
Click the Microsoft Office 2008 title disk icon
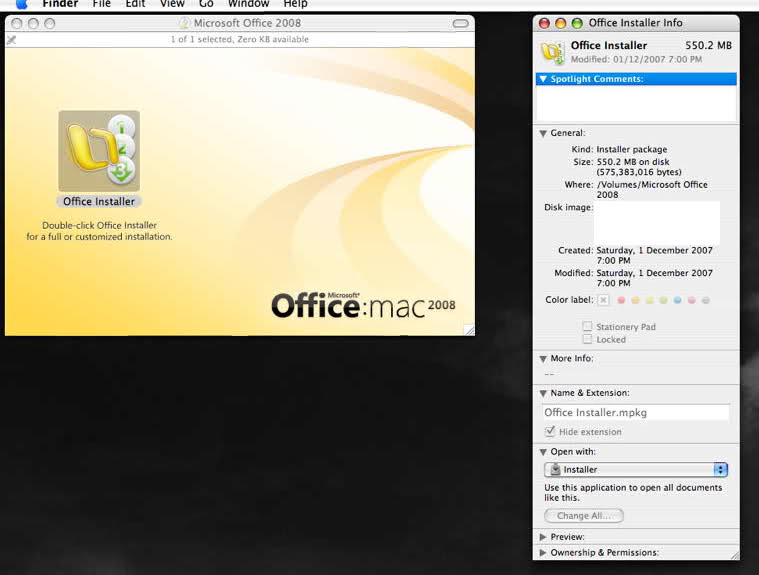point(184,23)
